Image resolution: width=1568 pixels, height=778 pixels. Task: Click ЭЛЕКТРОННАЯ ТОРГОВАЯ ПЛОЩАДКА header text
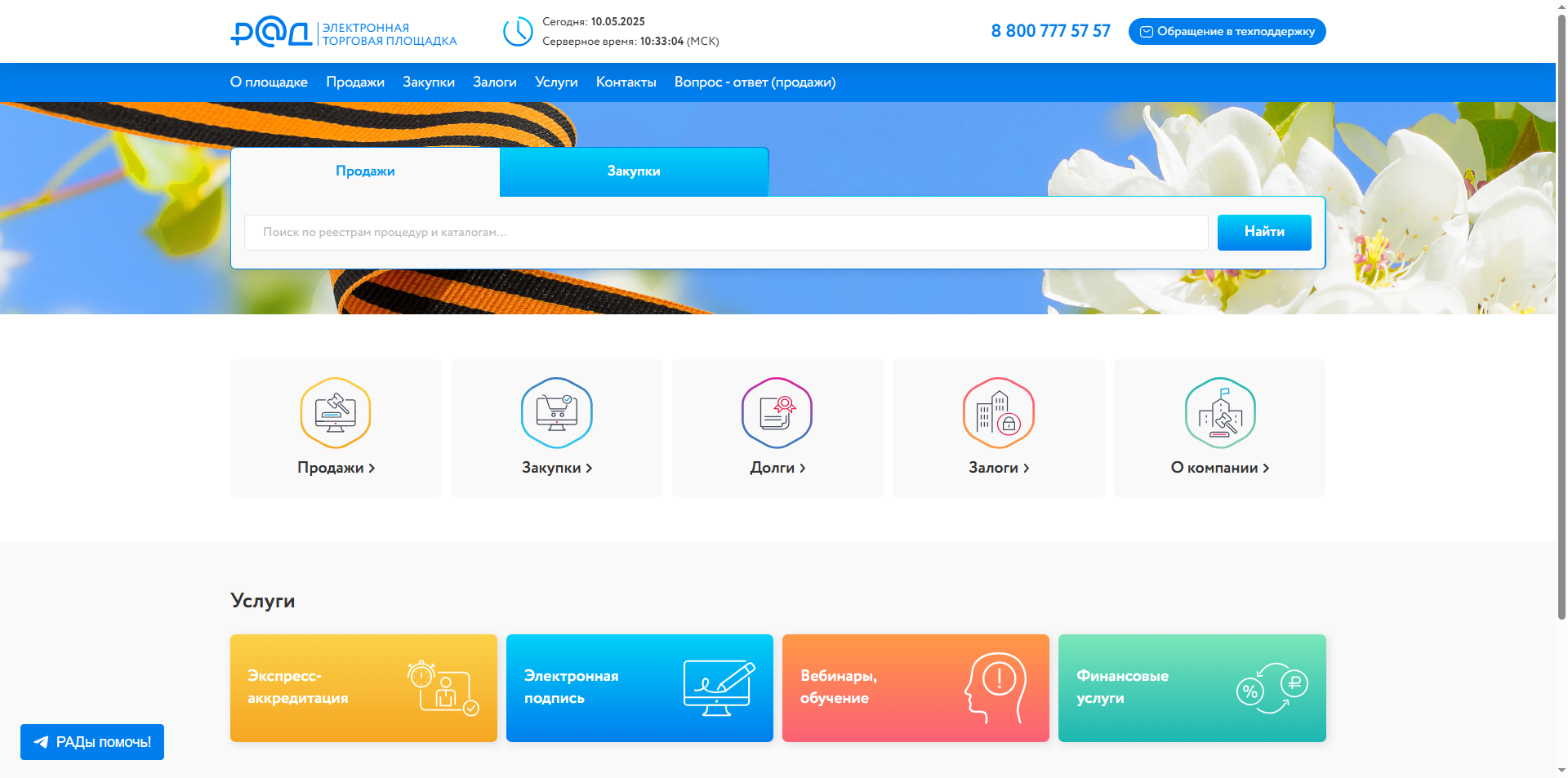[x=390, y=34]
